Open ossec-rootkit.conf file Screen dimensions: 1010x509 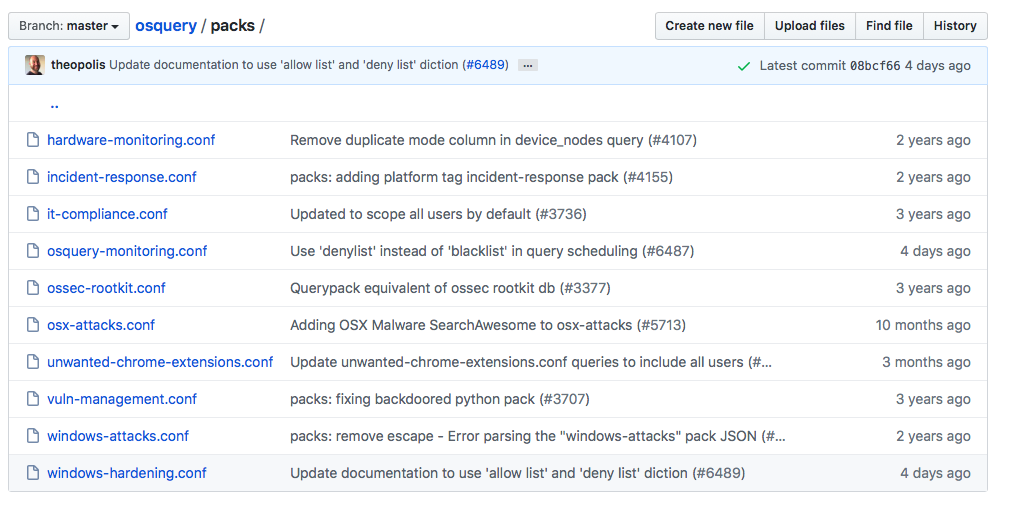[106, 288]
